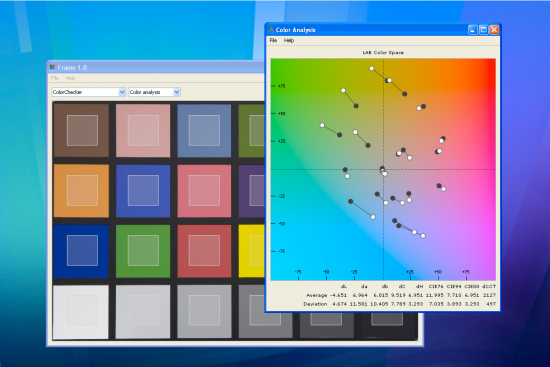The width and height of the screenshot is (550, 367).
Task: Click the white grayscale patch
Action: tap(81, 312)
